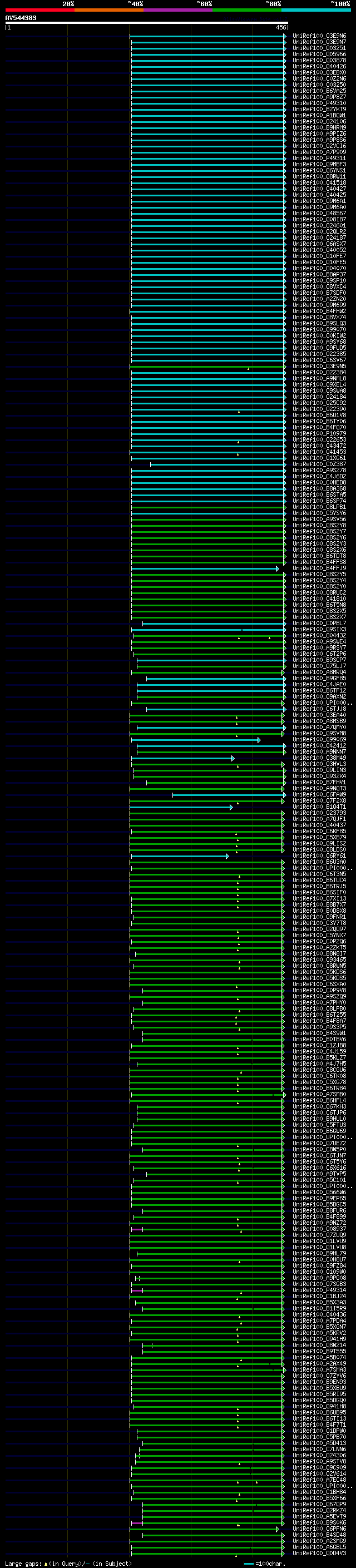Viewport: 356px width, 1568px height.
Task: Select the UniRef100_Q3EBX0 label
Action: (x=319, y=72)
